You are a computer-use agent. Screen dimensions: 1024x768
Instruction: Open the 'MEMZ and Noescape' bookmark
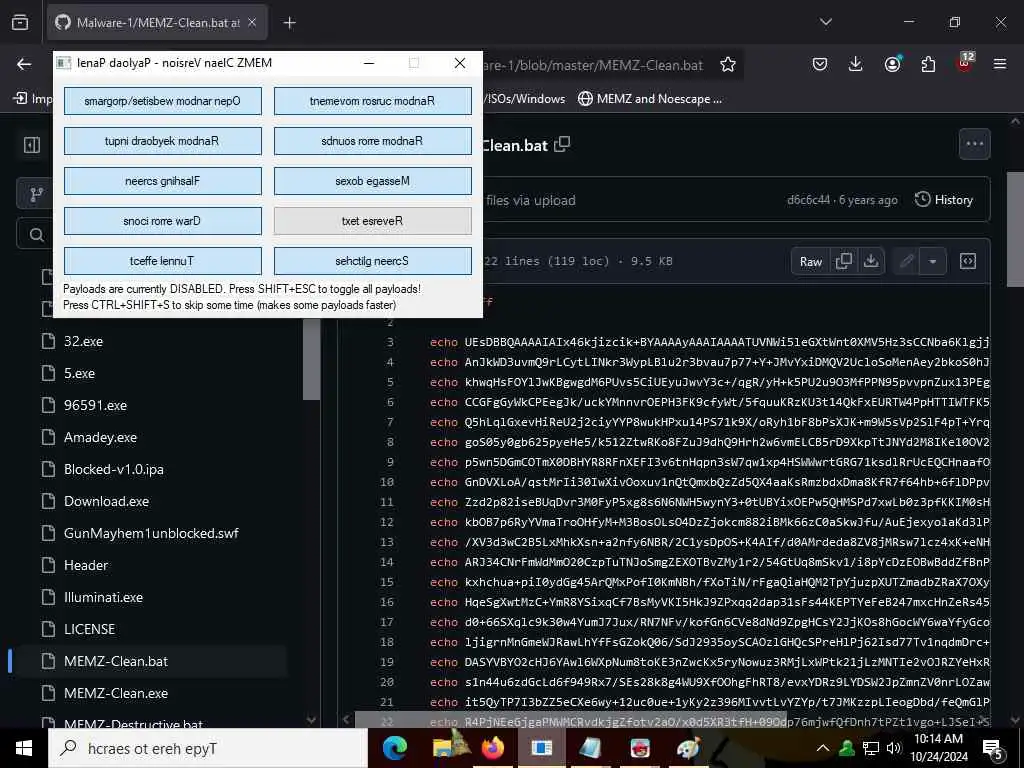650,99
